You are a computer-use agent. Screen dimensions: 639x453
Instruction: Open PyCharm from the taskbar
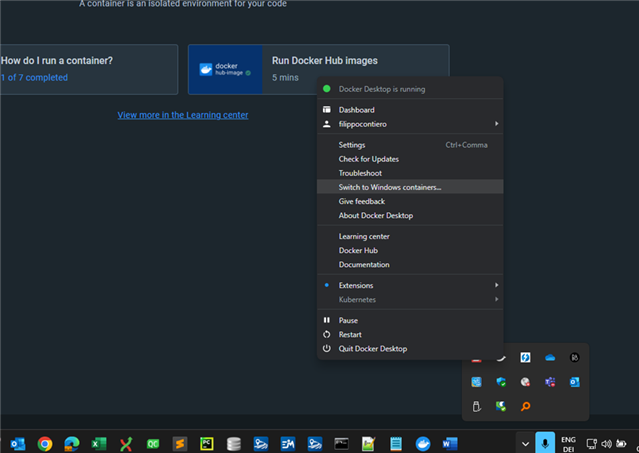point(207,444)
